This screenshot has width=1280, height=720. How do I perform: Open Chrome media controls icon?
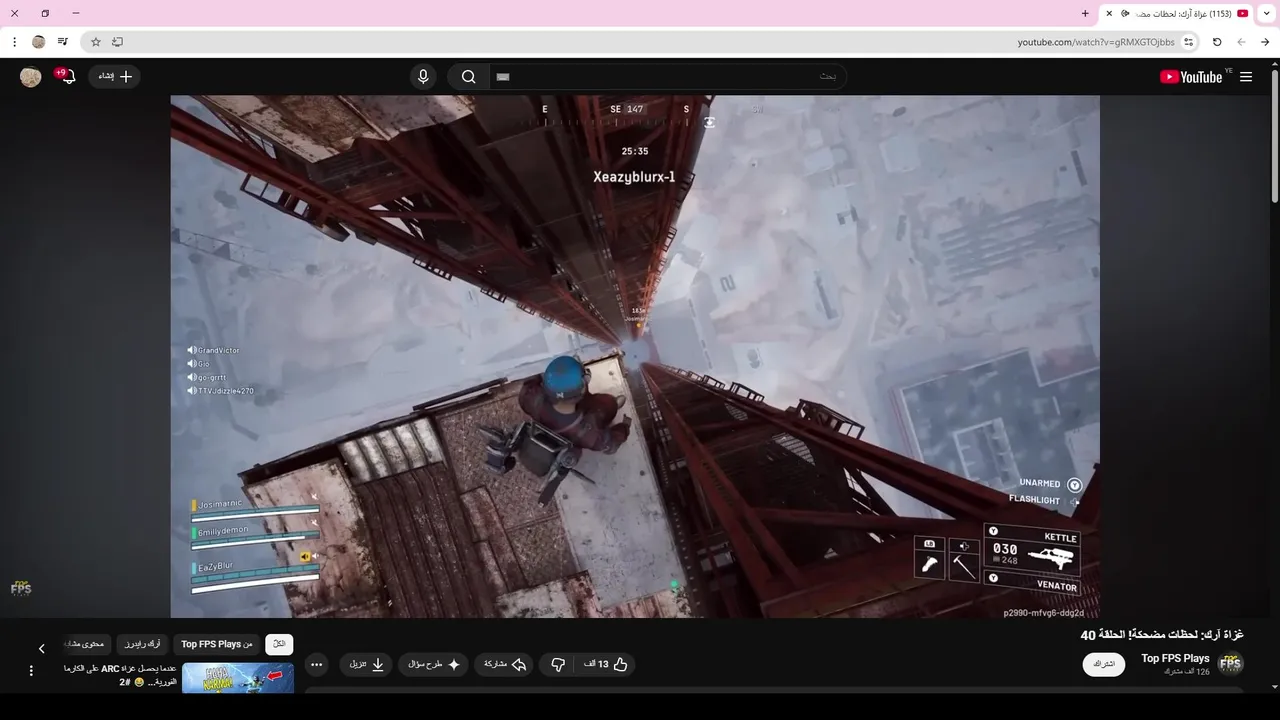[63, 42]
